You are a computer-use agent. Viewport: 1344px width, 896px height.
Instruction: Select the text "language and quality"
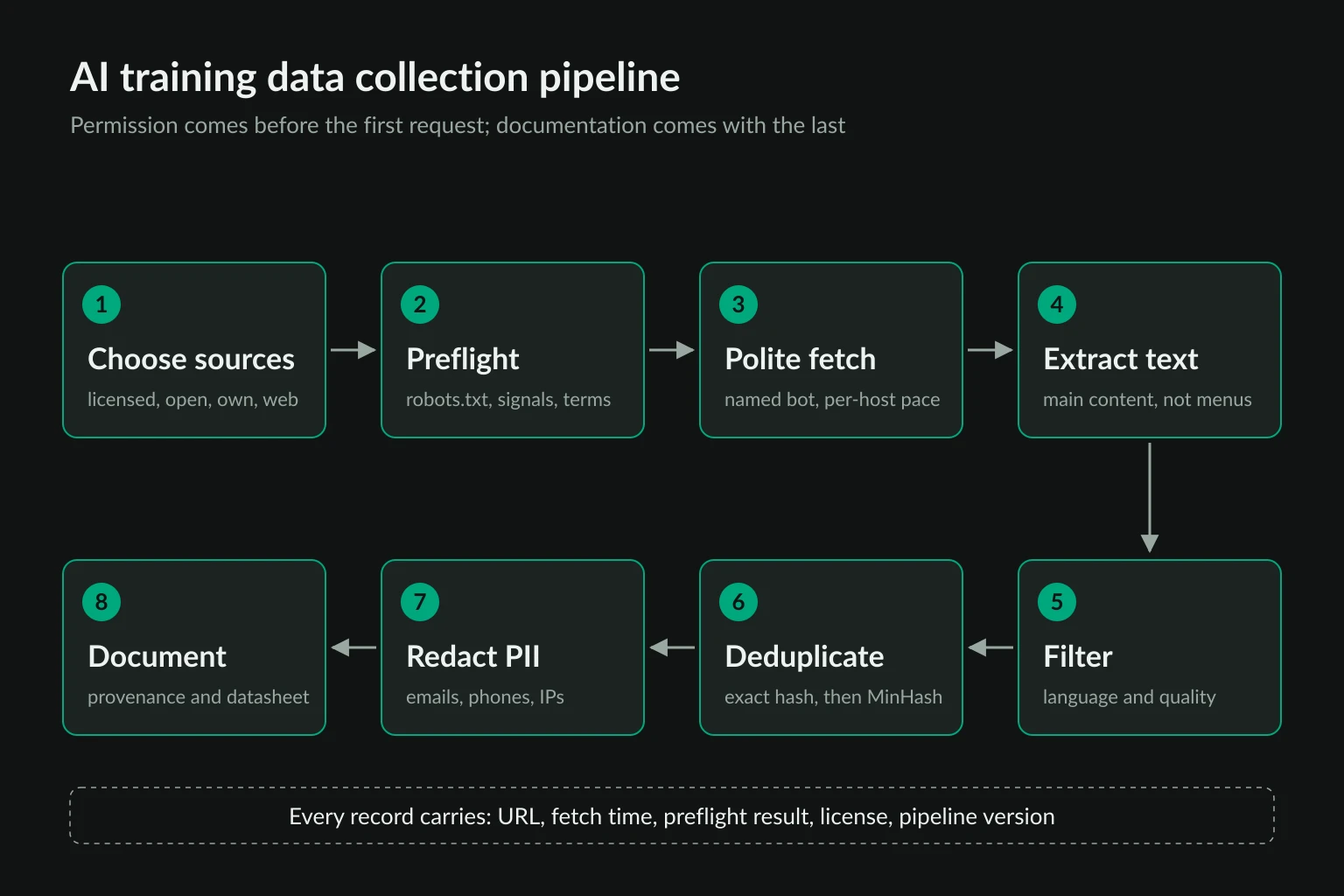tap(1129, 697)
